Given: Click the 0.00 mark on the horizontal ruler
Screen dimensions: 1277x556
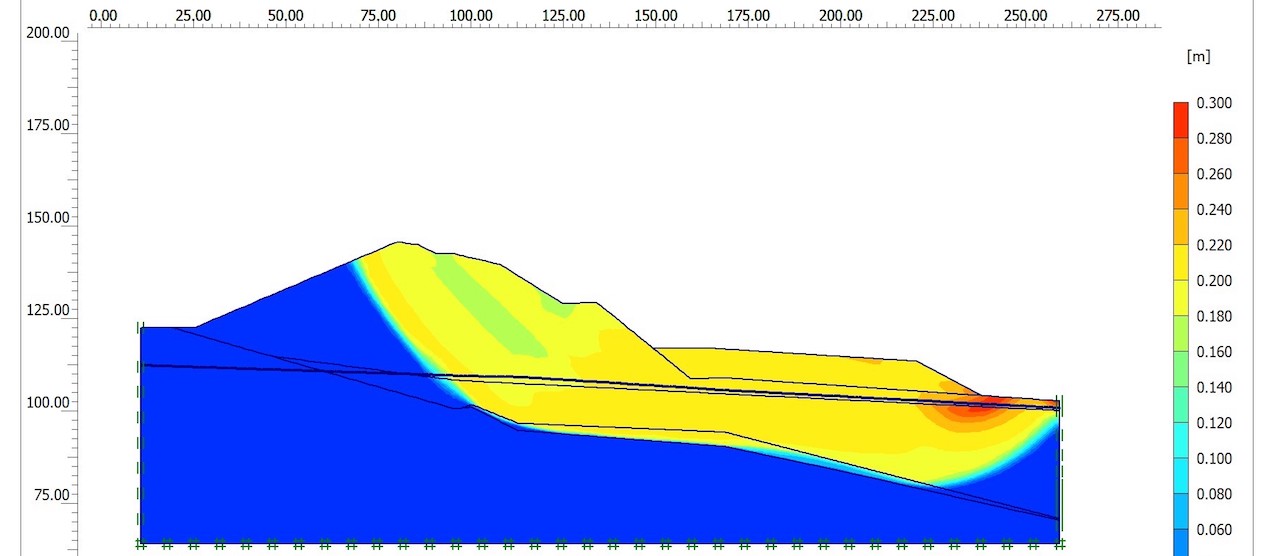Looking at the screenshot, I should pyautogui.click(x=103, y=16).
